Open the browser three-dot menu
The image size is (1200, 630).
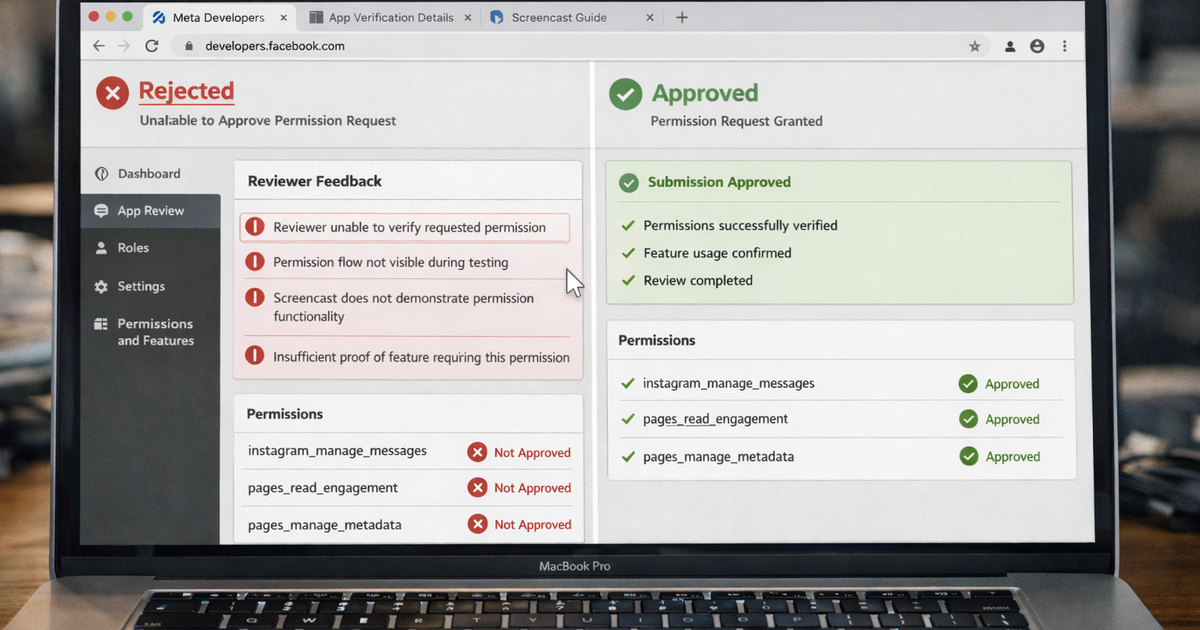[x=1065, y=46]
